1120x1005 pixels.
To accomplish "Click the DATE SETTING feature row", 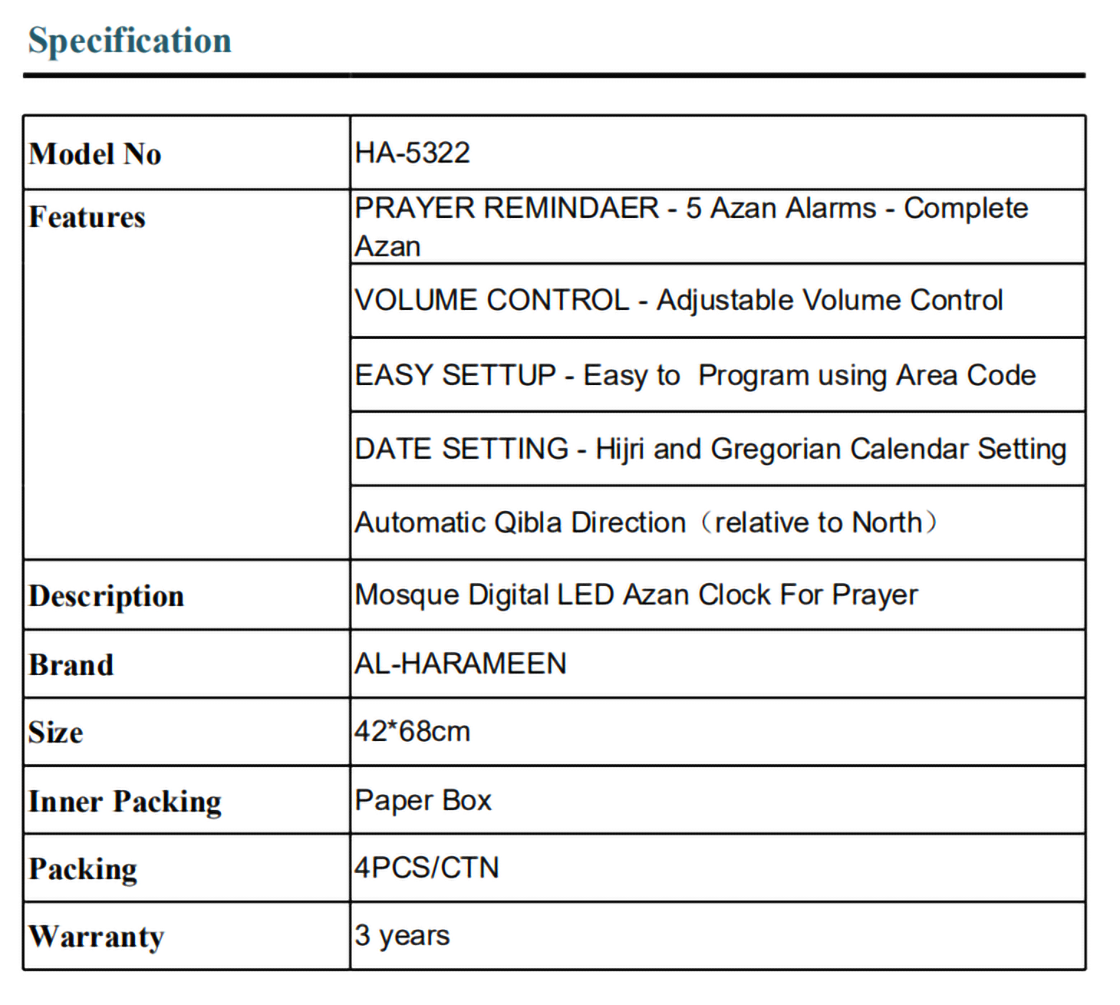I will (x=710, y=449).
